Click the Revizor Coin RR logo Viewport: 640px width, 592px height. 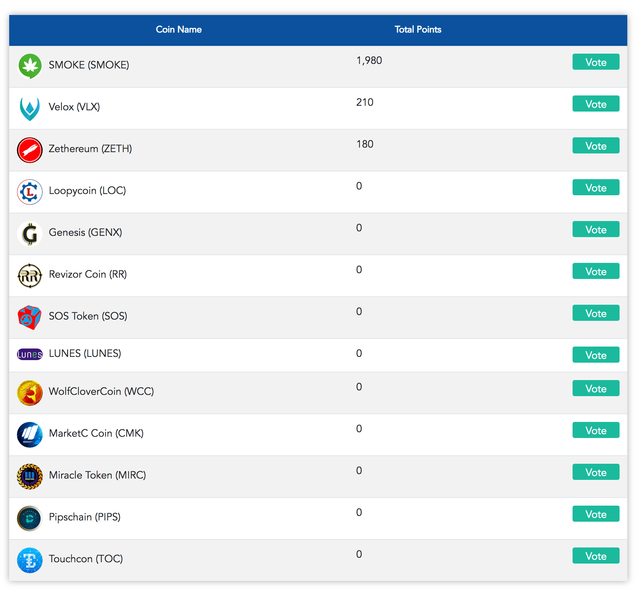click(x=30, y=276)
